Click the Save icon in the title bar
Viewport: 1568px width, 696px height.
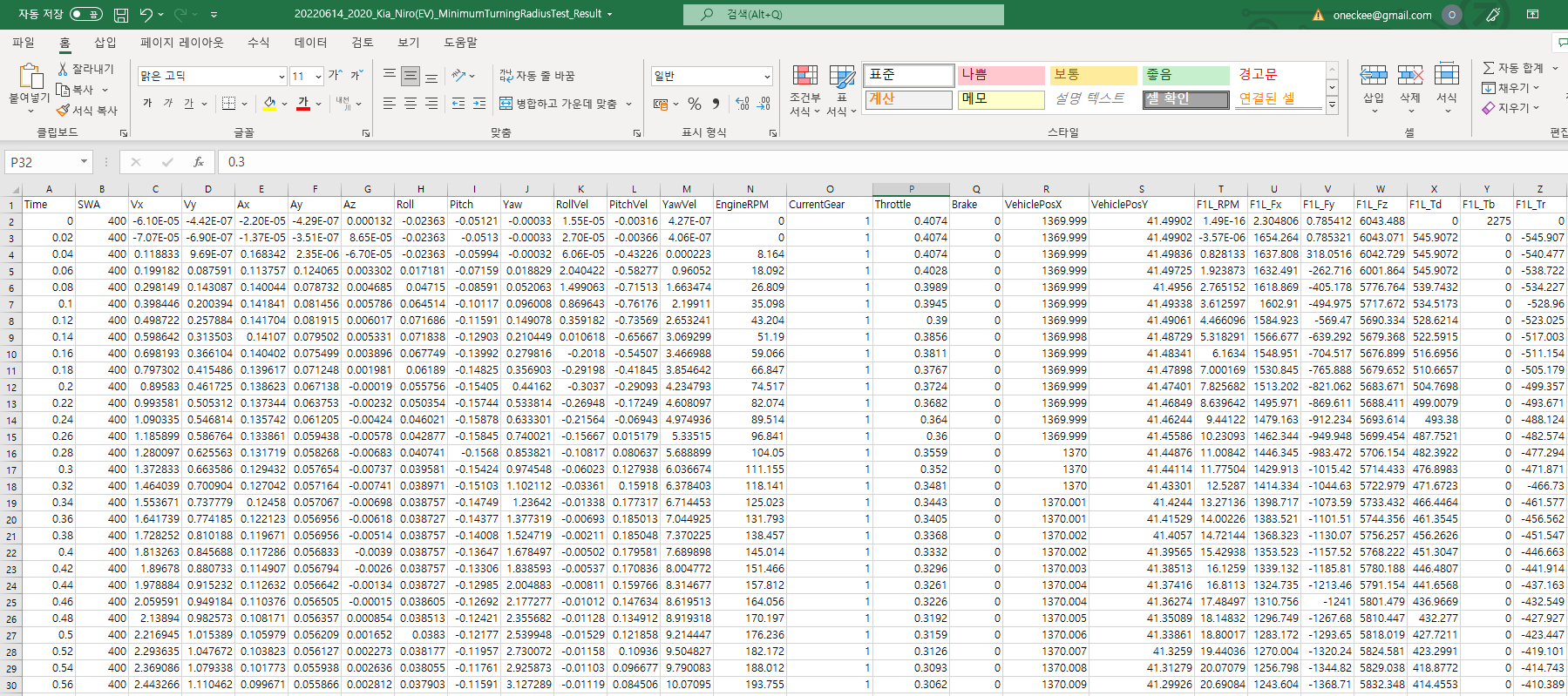121,15
